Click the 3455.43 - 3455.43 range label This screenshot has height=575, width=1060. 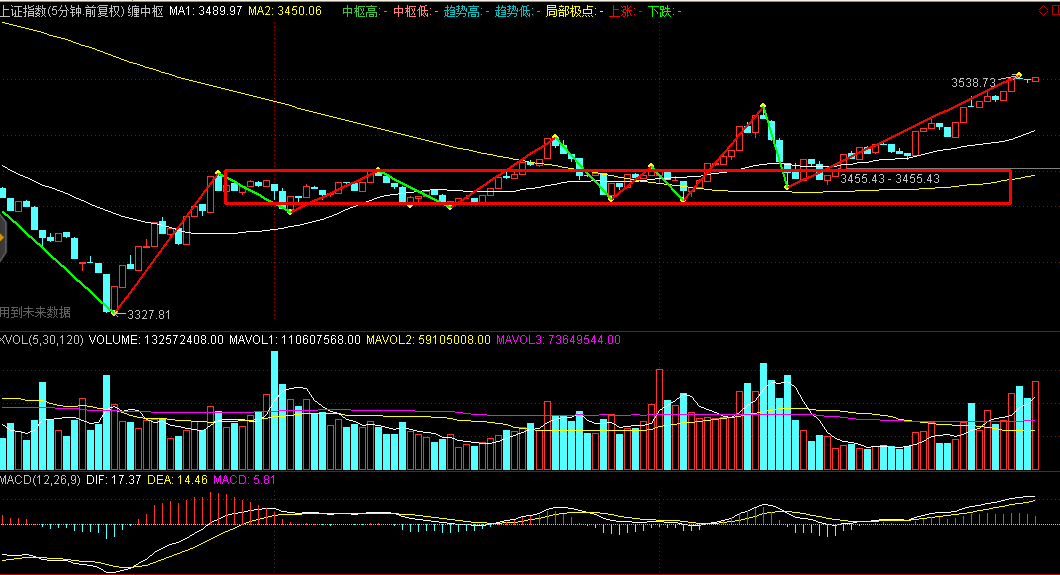click(x=889, y=179)
